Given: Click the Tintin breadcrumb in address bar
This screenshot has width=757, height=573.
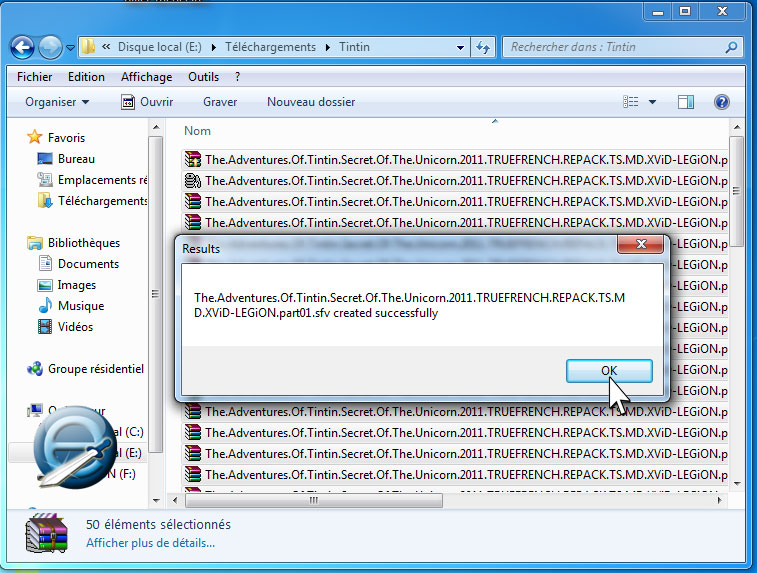Looking at the screenshot, I should [354, 47].
